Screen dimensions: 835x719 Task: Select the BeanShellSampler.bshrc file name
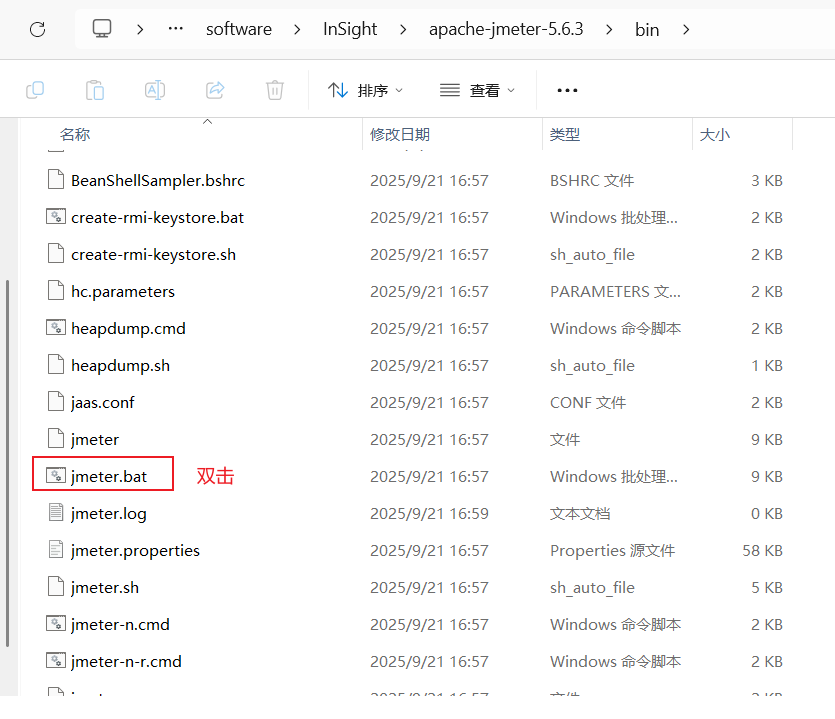click(x=158, y=181)
